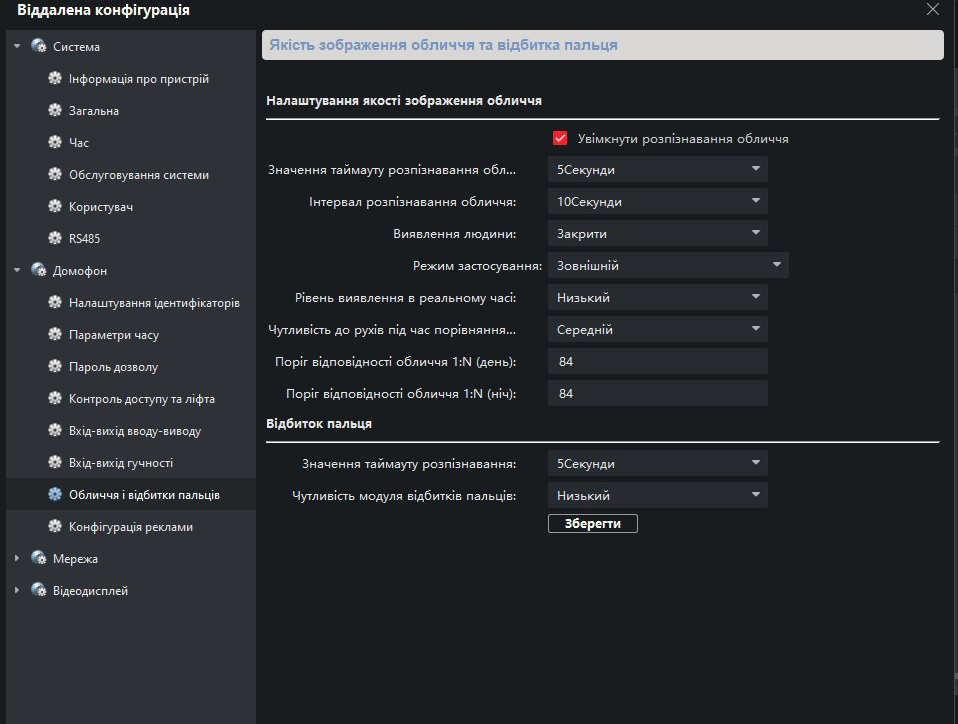
Task: Open Чутливість модуля відбитків пальців dropdown
Action: click(x=657, y=496)
